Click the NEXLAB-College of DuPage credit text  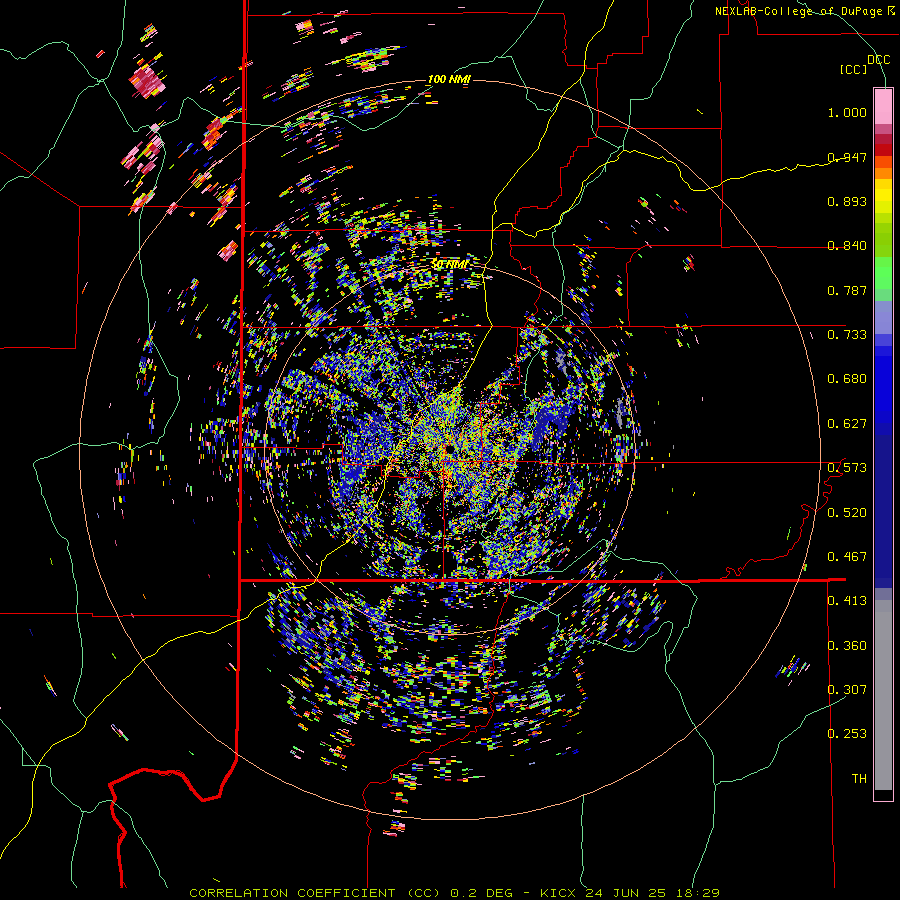point(798,11)
